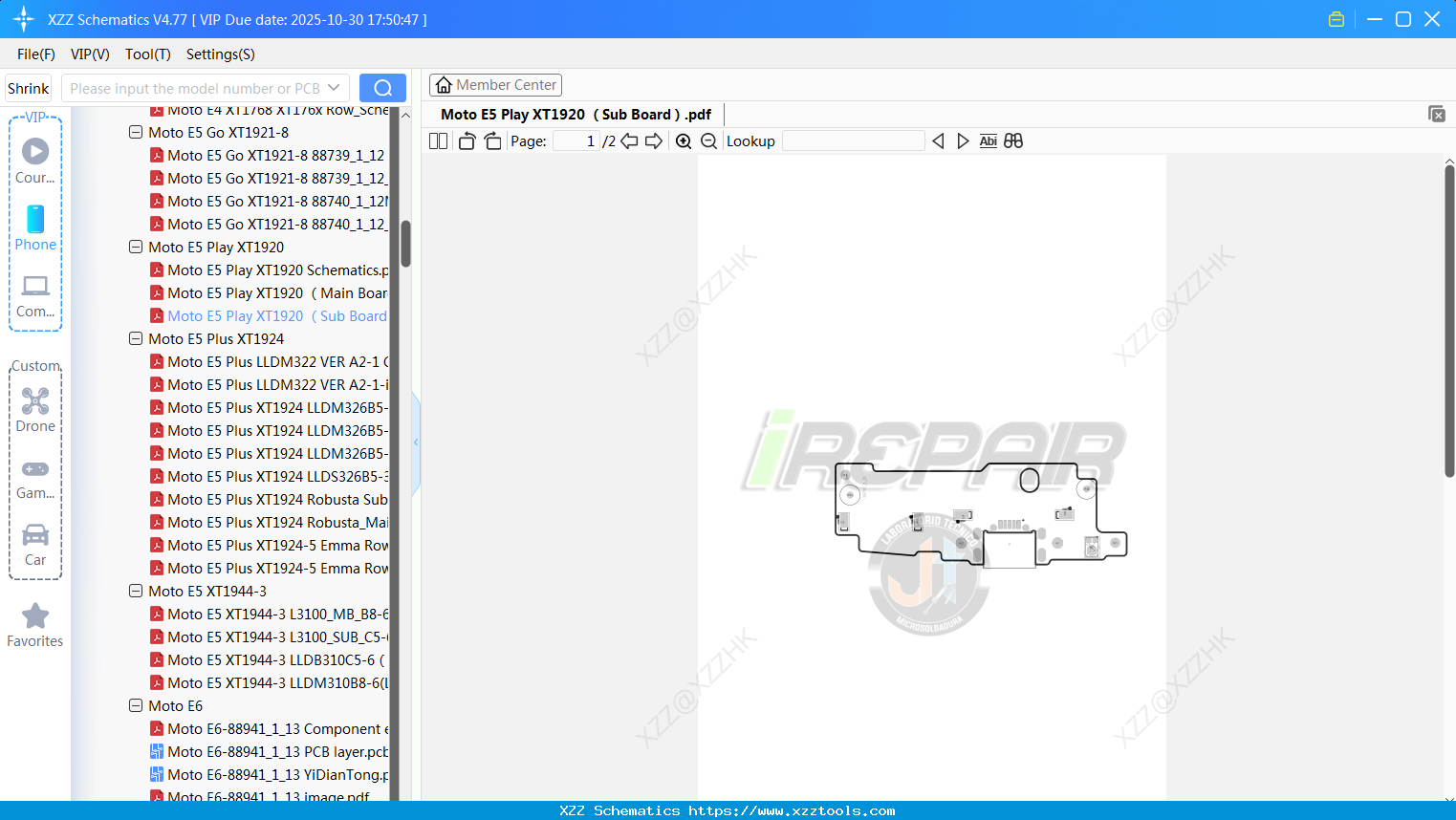
Task: Open Moto E5 Play XT1920 Schematics file
Action: [270, 270]
